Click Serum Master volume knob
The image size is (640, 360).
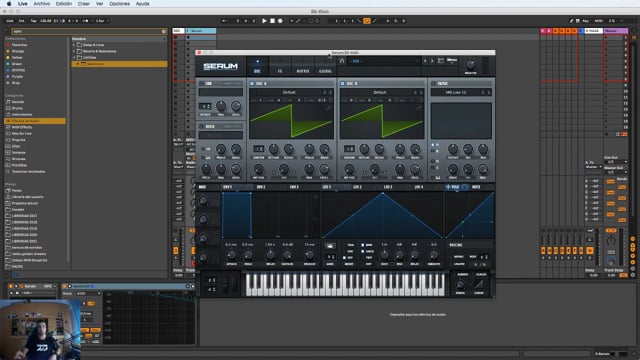[470, 64]
